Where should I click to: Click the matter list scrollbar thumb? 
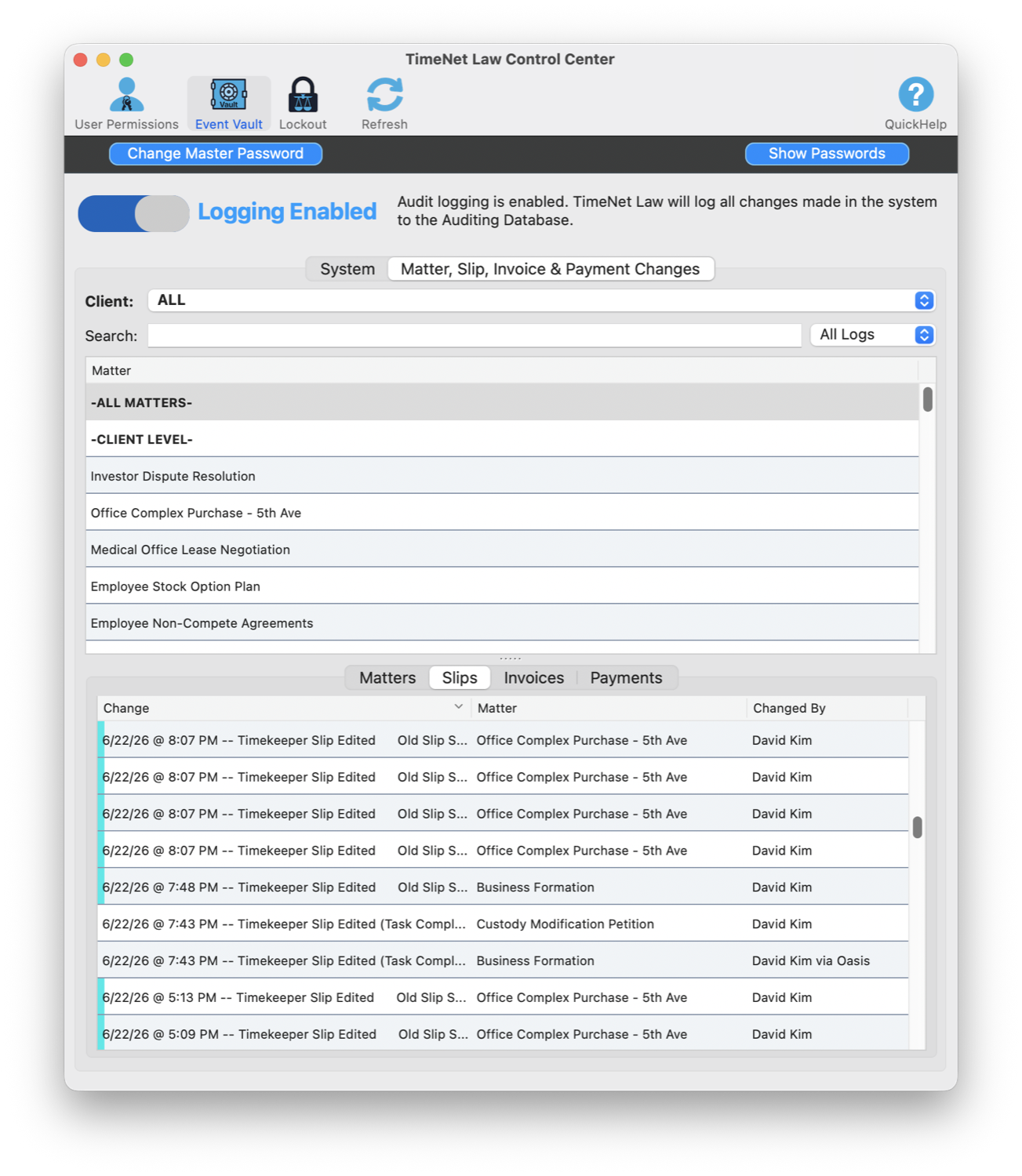coord(928,399)
